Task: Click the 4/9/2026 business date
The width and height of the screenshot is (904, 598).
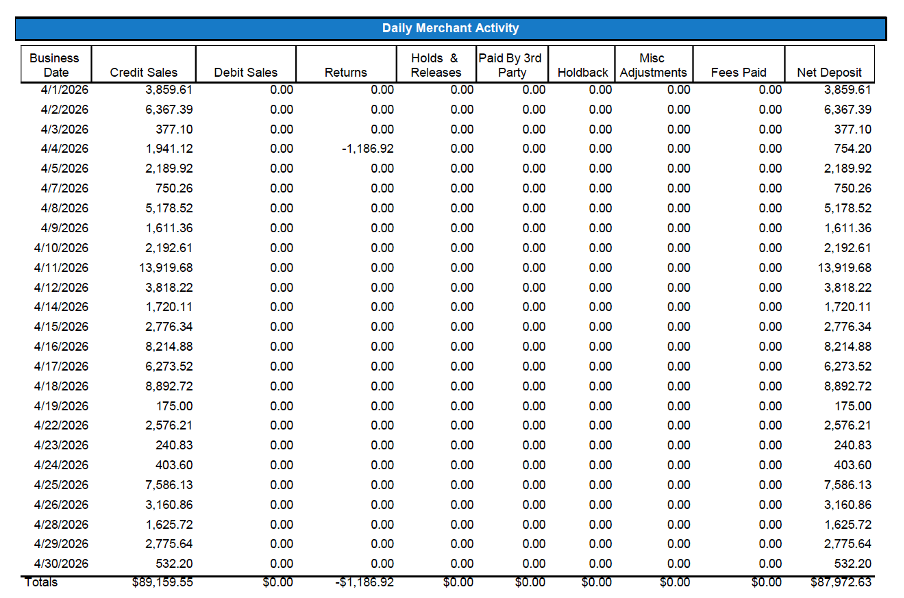Action: pos(65,228)
